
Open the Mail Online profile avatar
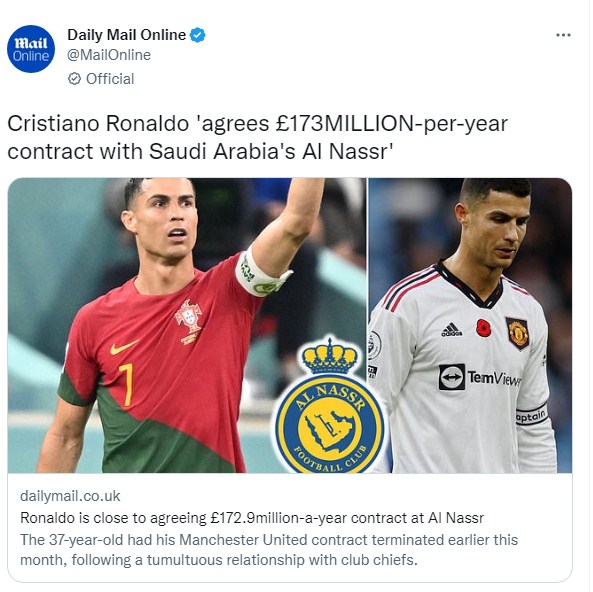point(31,49)
